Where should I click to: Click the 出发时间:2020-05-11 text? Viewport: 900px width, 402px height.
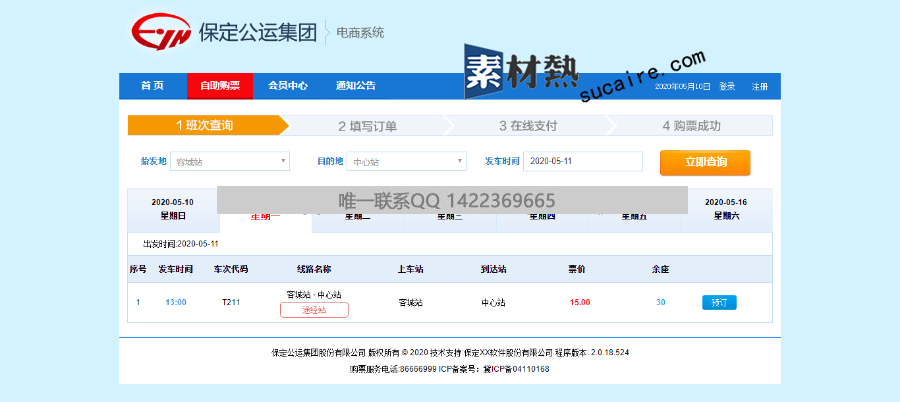point(181,244)
